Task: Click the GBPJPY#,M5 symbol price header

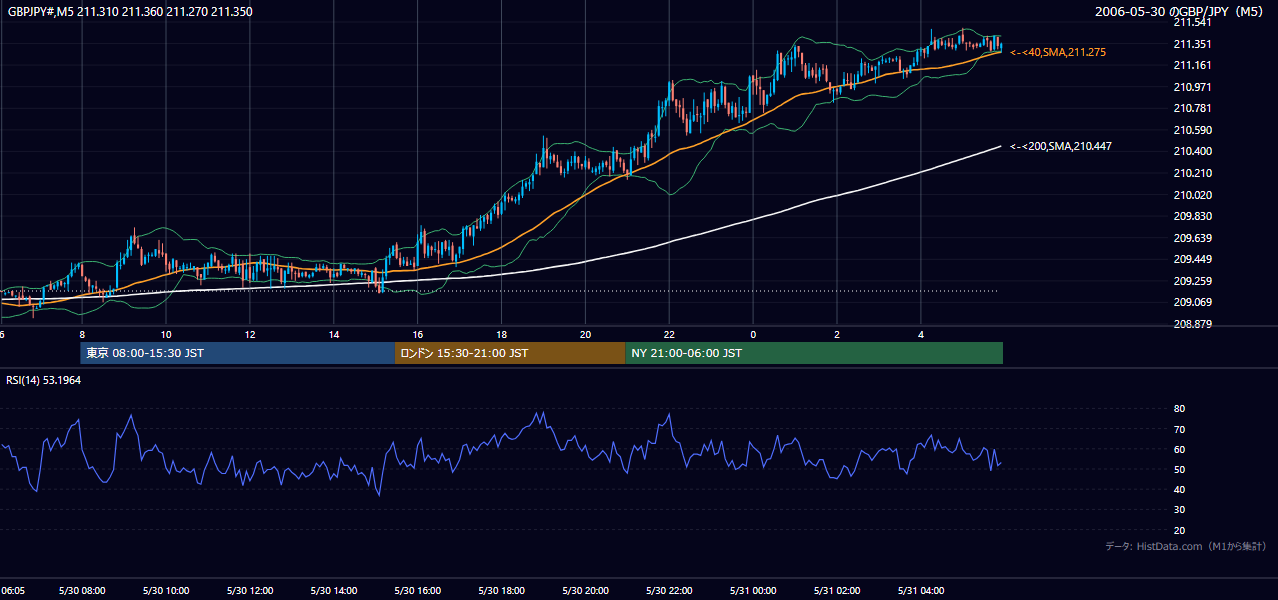Action: pyautogui.click(x=130, y=12)
